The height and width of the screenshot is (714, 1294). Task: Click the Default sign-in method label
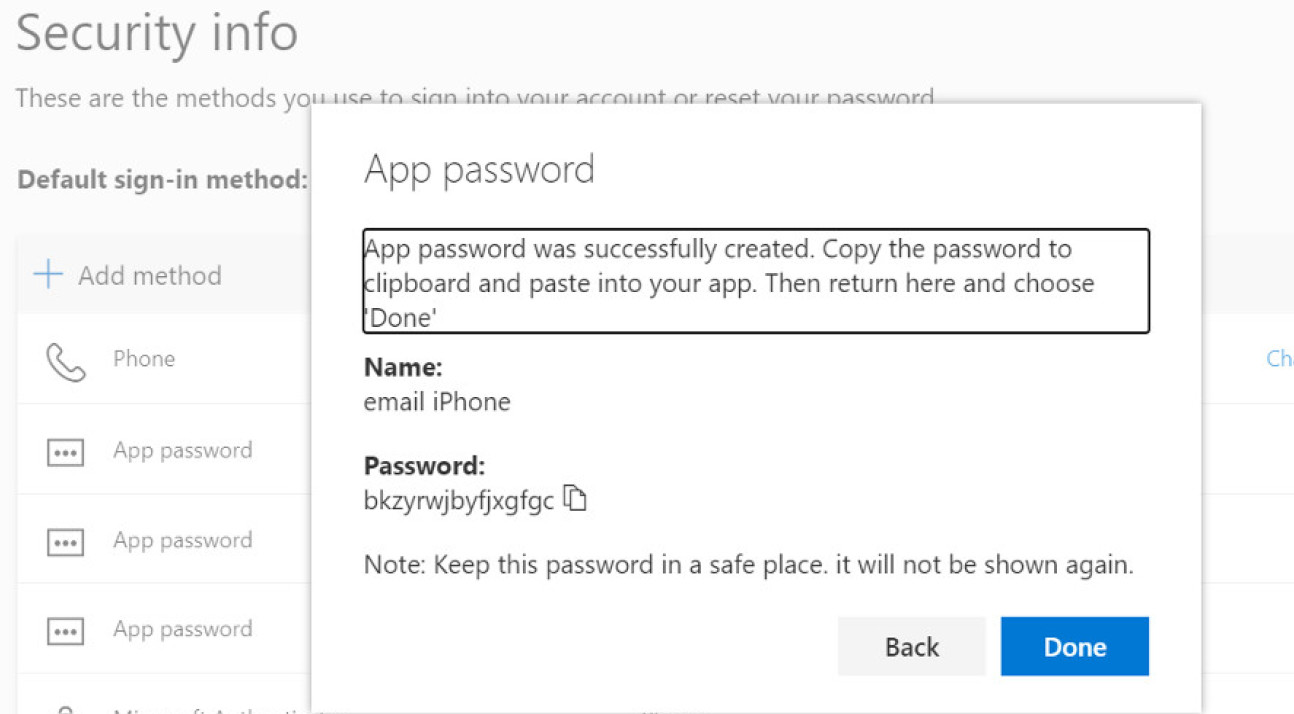point(163,181)
